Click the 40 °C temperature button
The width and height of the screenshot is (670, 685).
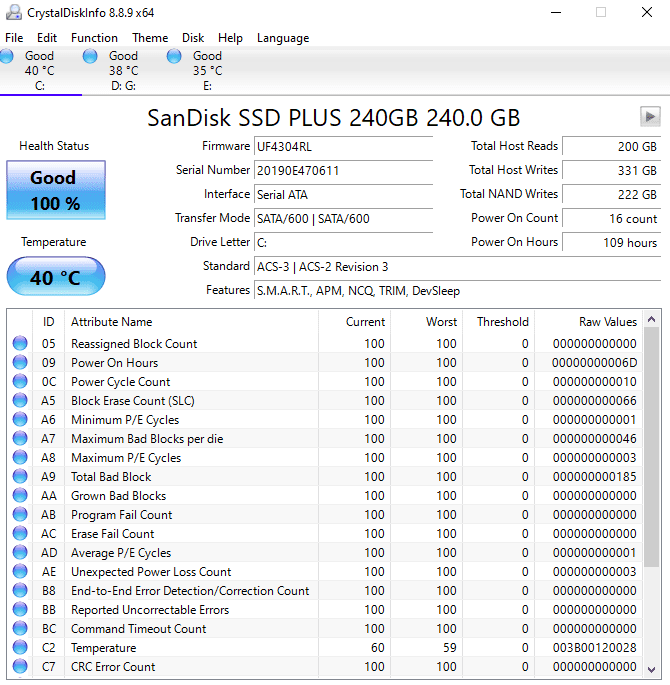click(55, 278)
